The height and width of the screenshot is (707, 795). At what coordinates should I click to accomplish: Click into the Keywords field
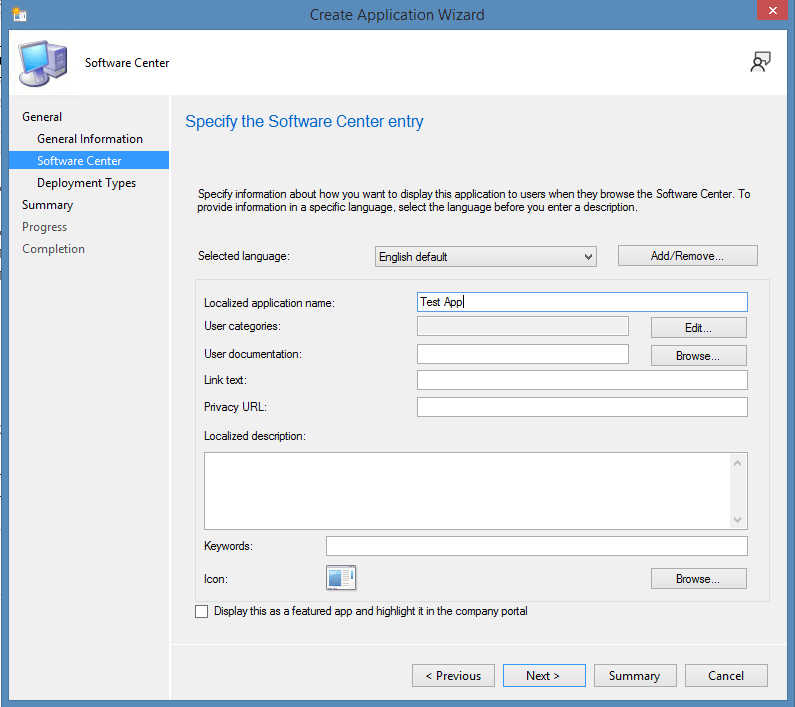point(536,546)
